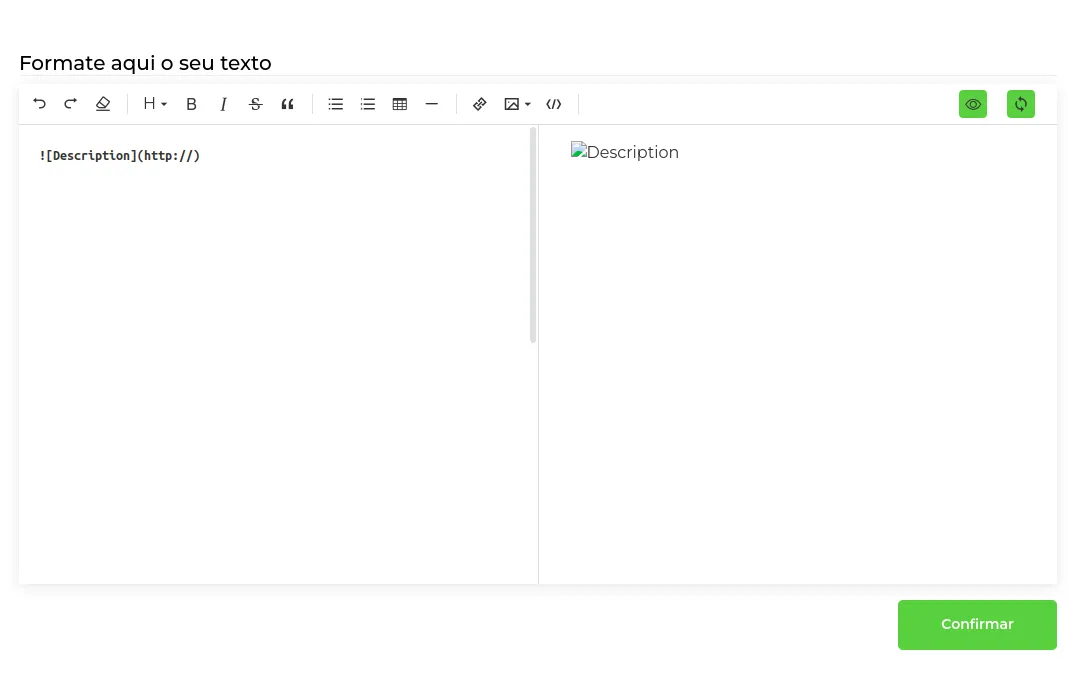Image resolution: width=1068 pixels, height=679 pixels.
Task: Undo the last edit
Action: pos(40,104)
